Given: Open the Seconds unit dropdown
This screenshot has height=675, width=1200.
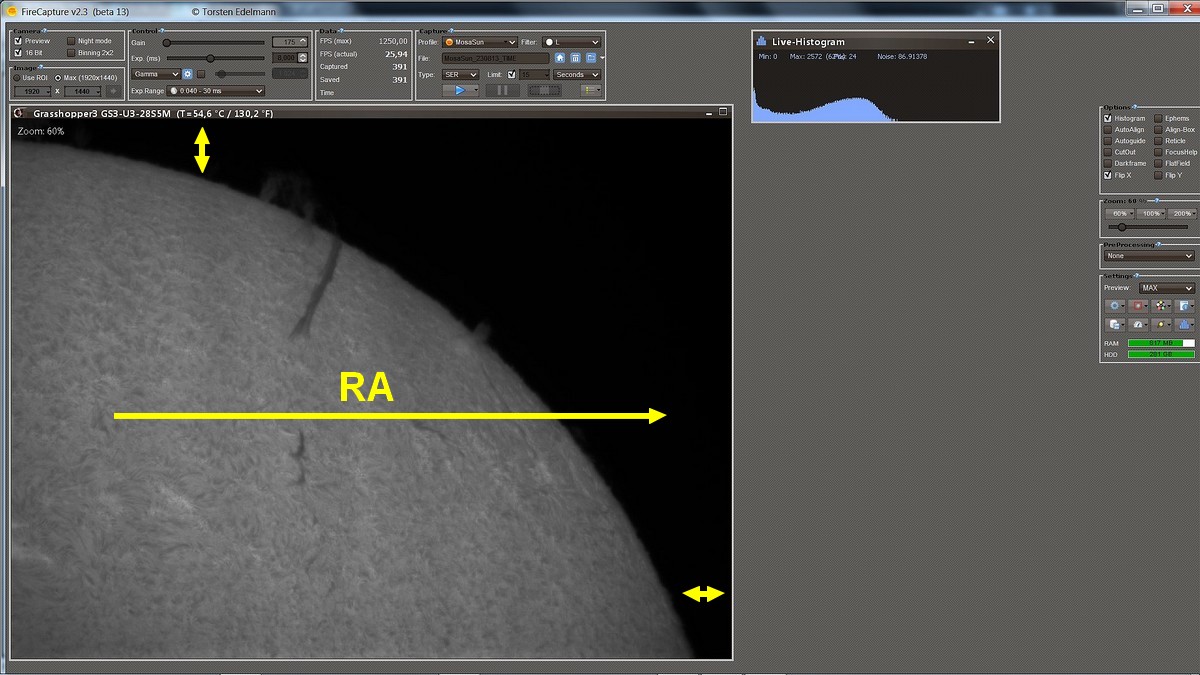Looking at the screenshot, I should [x=577, y=74].
